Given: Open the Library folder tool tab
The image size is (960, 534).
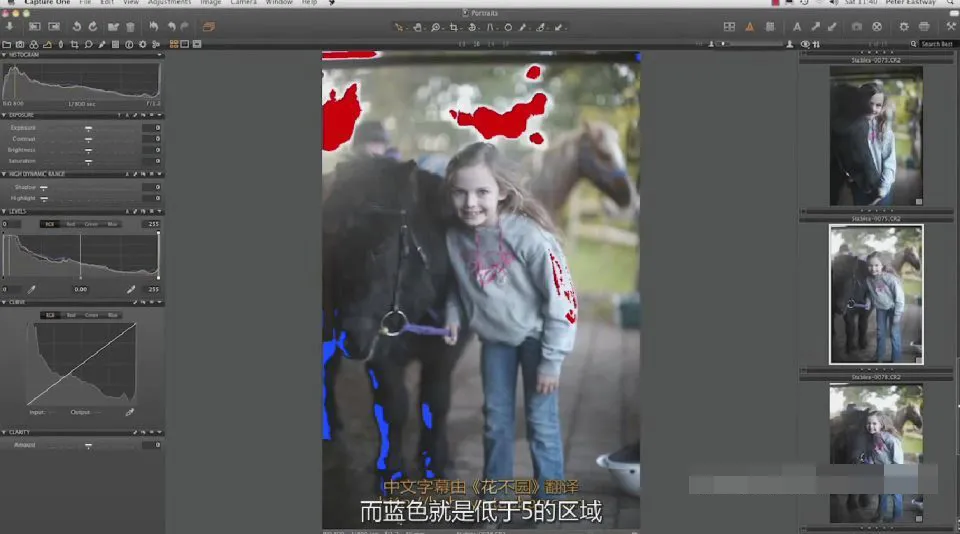Looking at the screenshot, I should pos(7,44).
